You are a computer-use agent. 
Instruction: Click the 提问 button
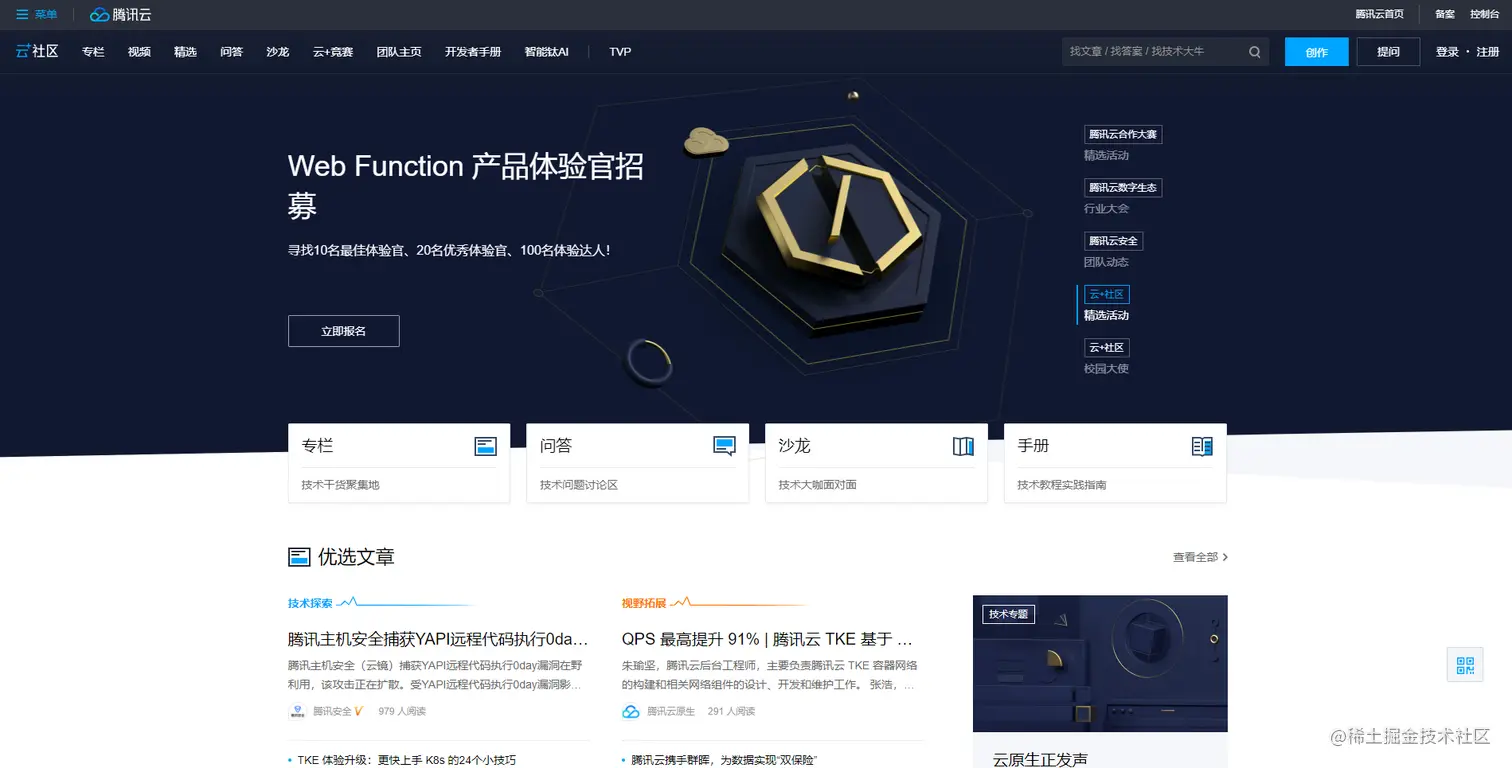(x=1388, y=52)
